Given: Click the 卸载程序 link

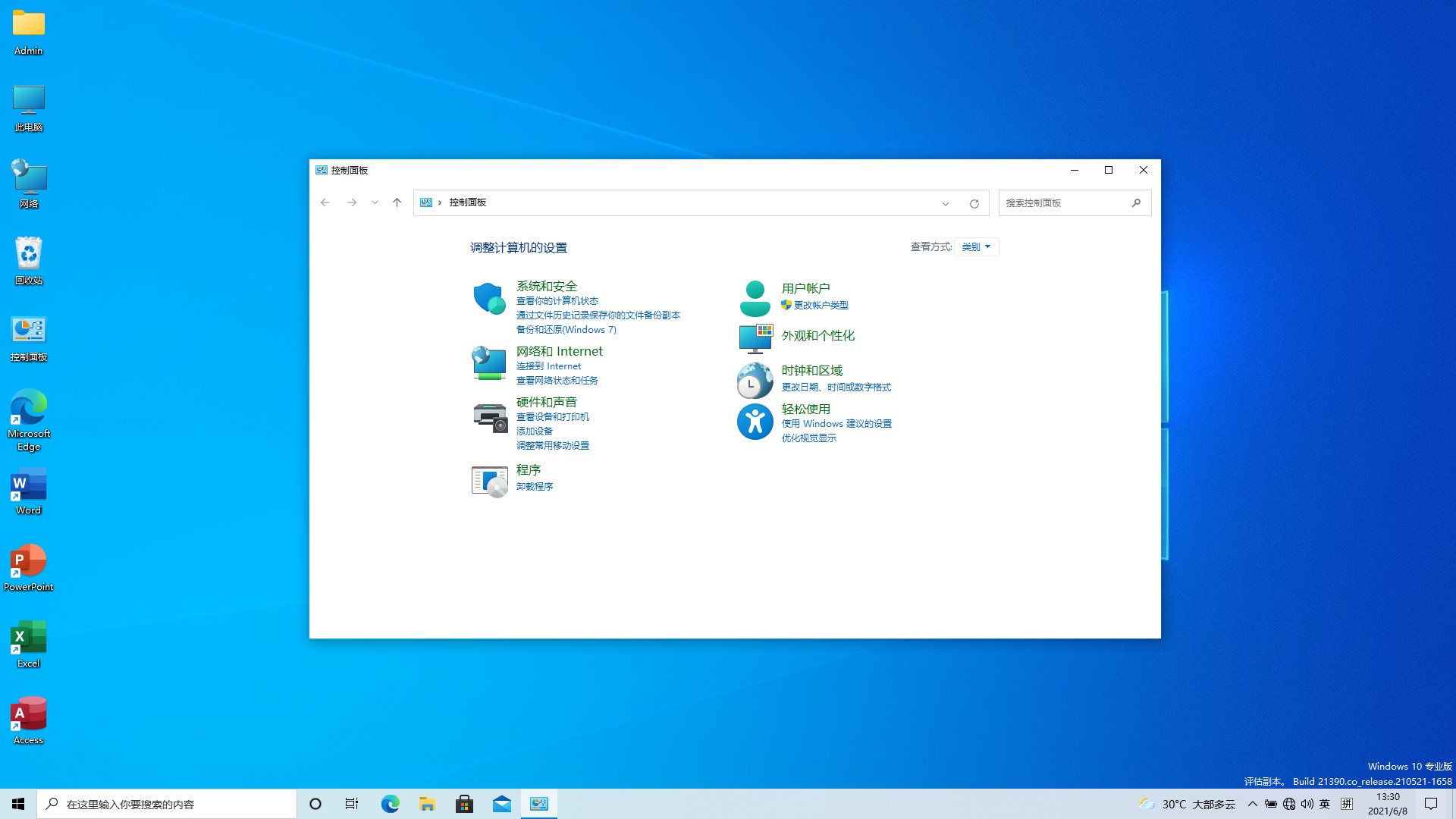Looking at the screenshot, I should pyautogui.click(x=535, y=486).
